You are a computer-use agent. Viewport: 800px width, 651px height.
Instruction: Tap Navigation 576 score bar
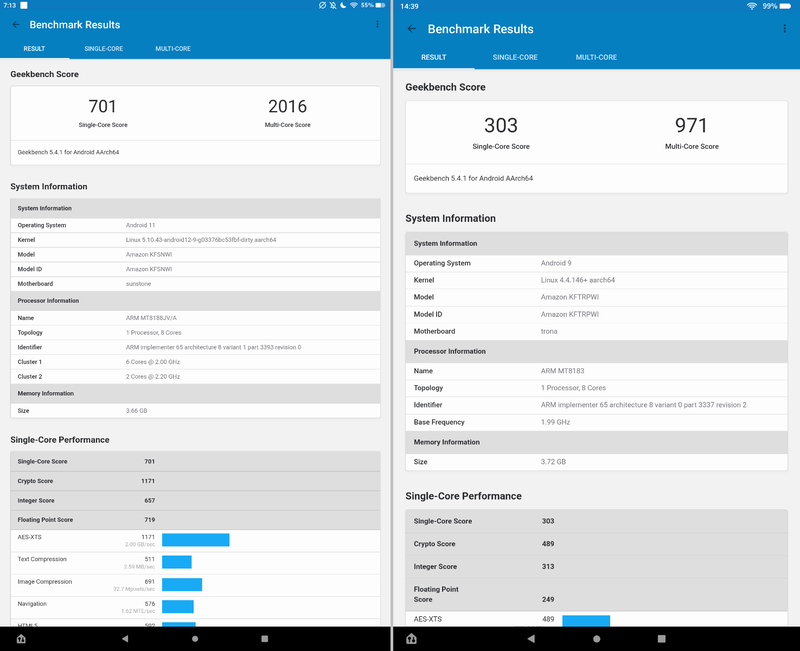point(178,606)
